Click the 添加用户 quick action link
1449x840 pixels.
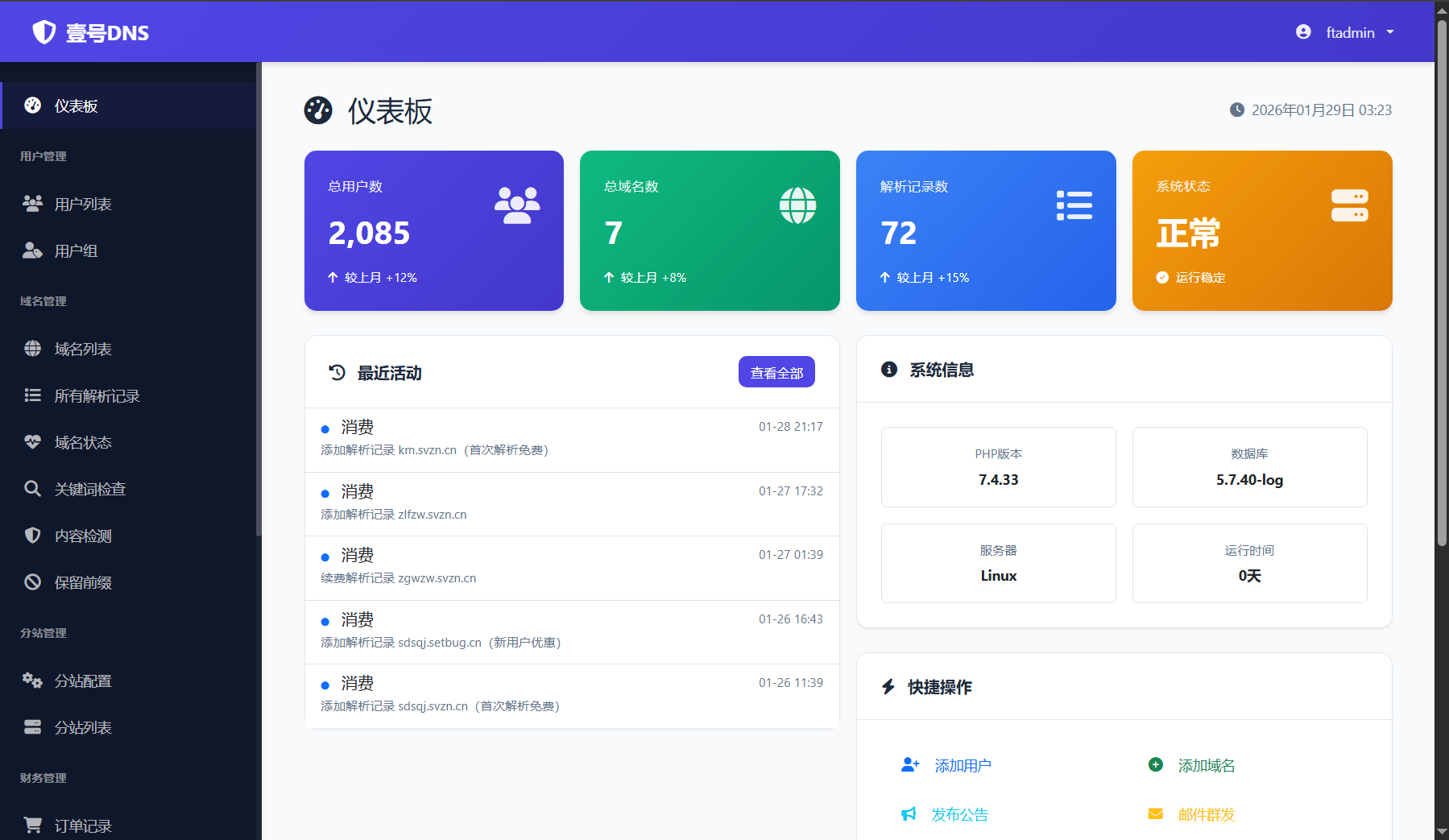[x=962, y=765]
